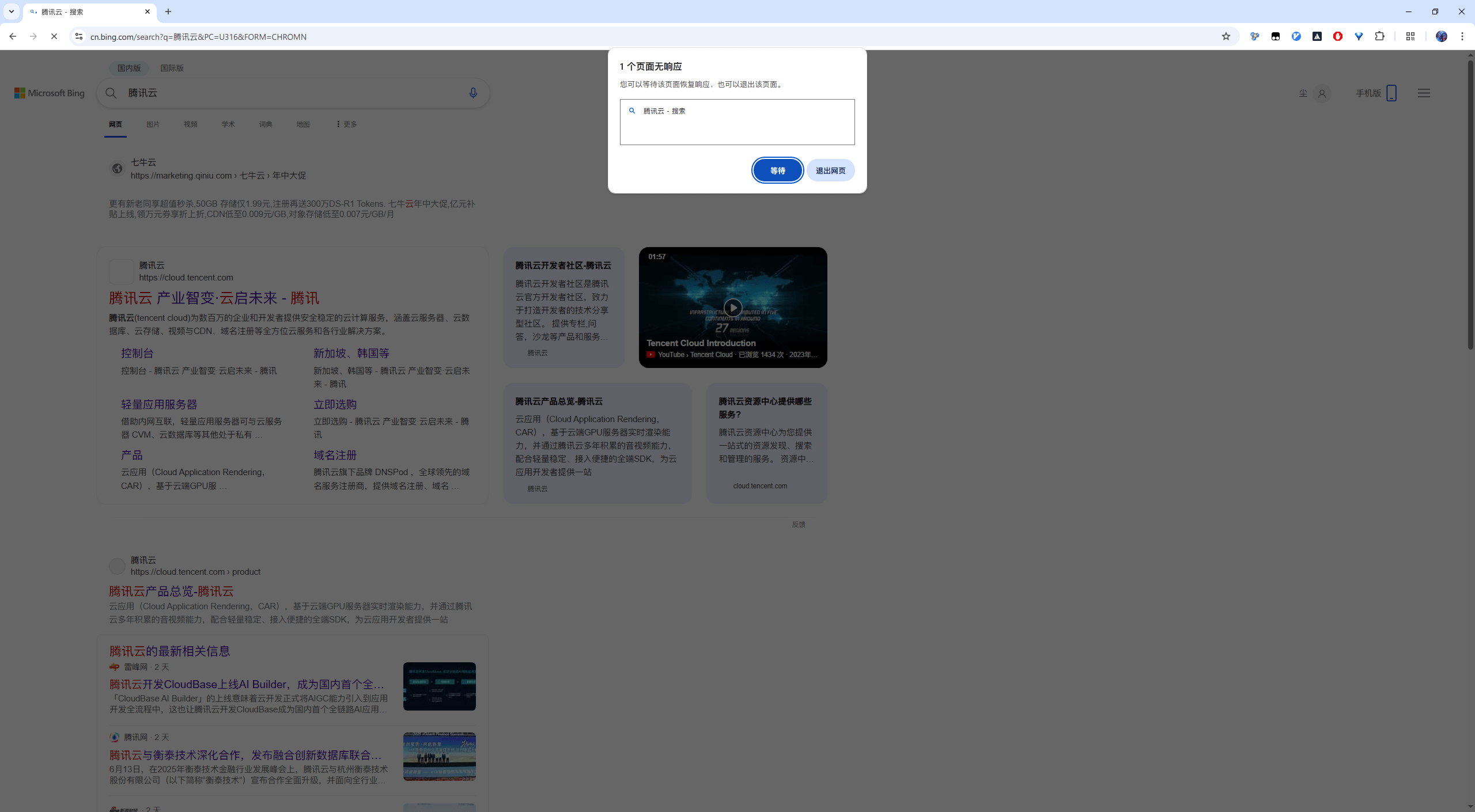Click the Chrome profile avatar icon
Image resolution: width=1475 pixels, height=812 pixels.
[1441, 36]
